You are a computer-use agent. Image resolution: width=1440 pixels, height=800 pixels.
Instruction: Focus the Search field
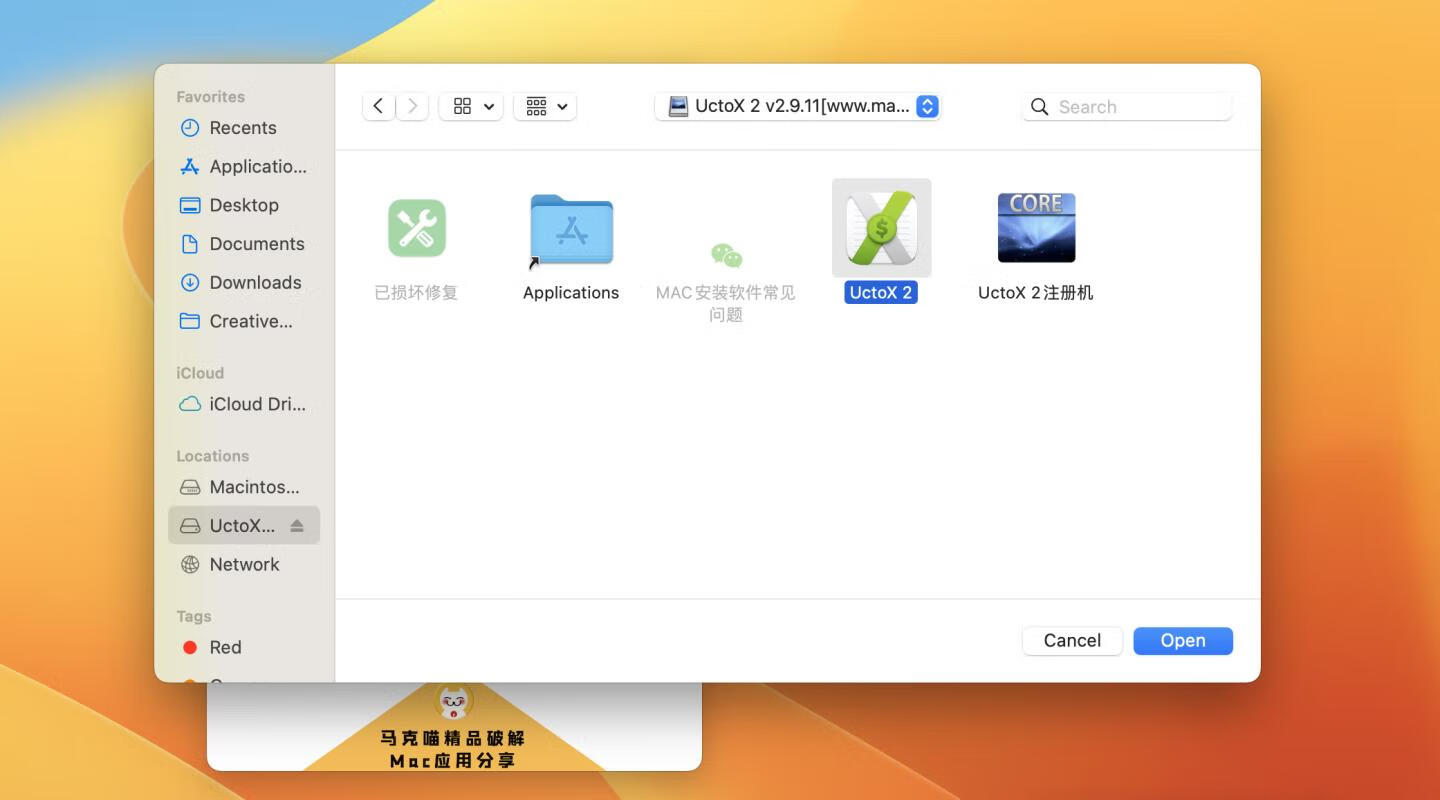(1127, 107)
